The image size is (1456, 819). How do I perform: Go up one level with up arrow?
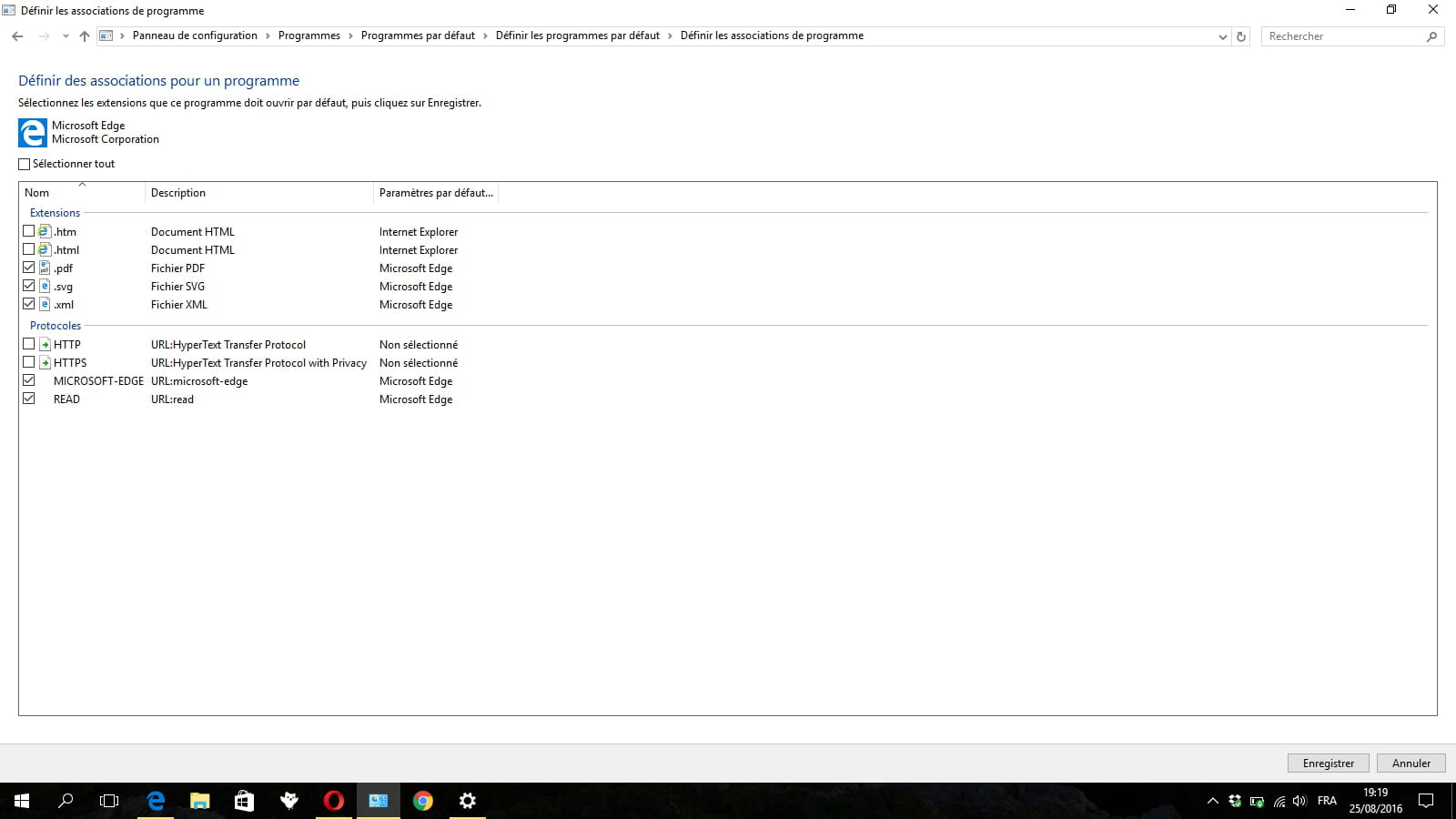pos(85,36)
